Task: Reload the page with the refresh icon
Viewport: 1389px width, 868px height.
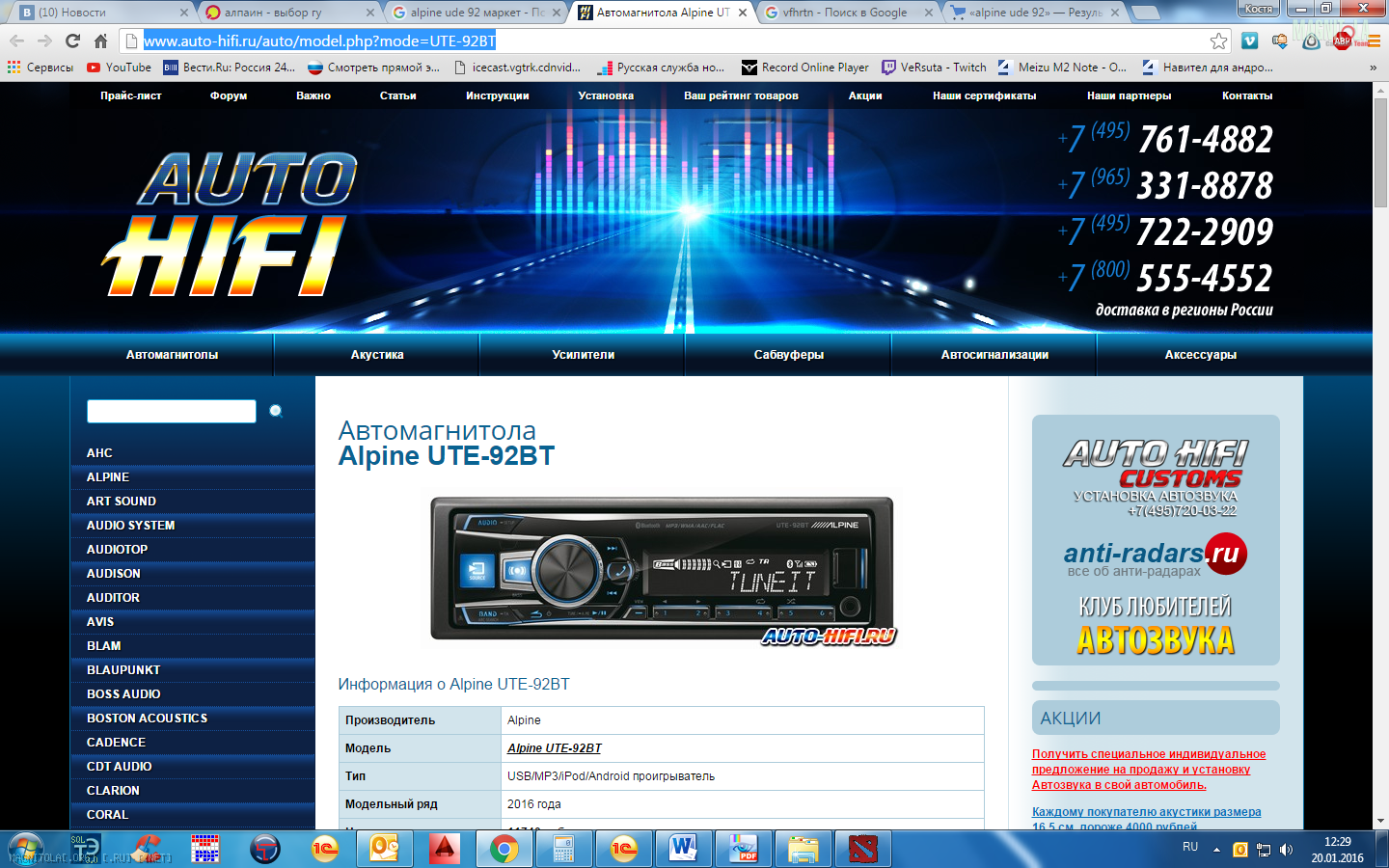Action: (72, 41)
